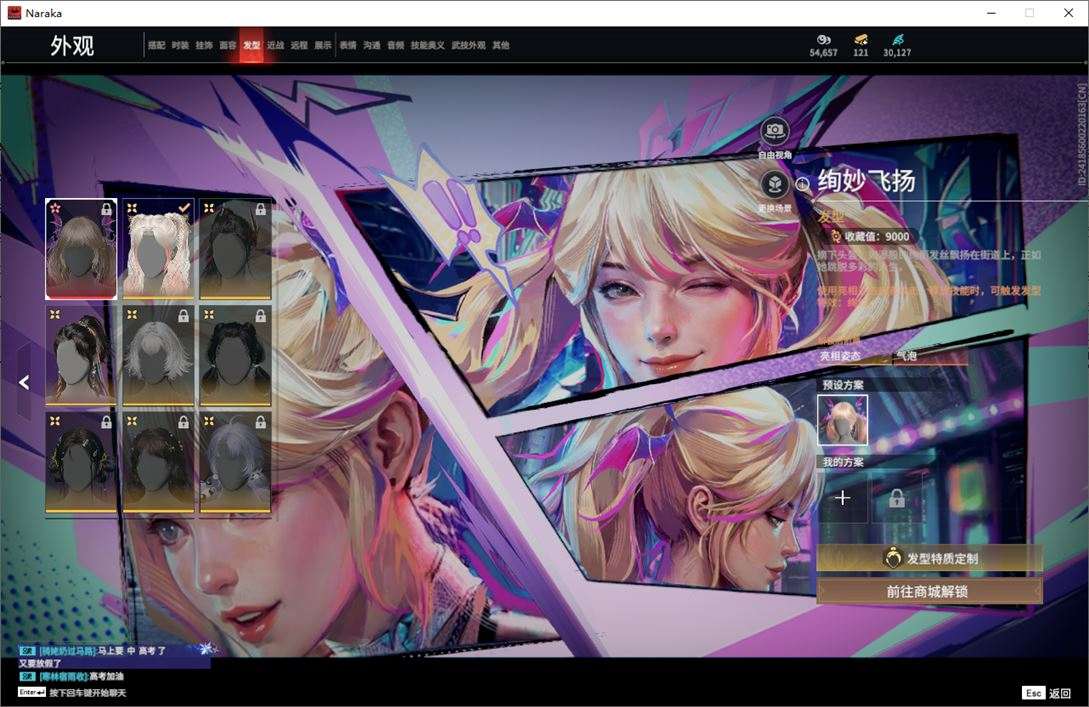Select the locked dark updo hairstyle in top row
1089x707 pixels.
point(235,249)
